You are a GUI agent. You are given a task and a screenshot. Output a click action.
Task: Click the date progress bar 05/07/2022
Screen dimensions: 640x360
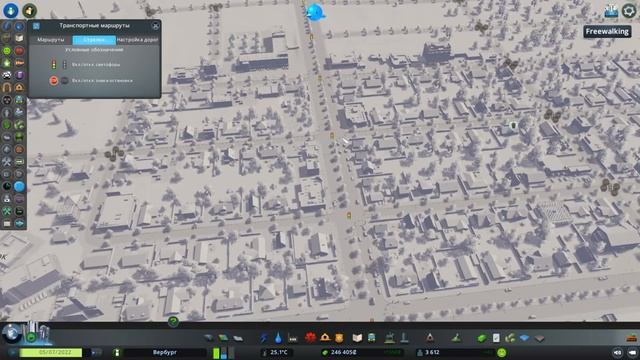point(51,352)
